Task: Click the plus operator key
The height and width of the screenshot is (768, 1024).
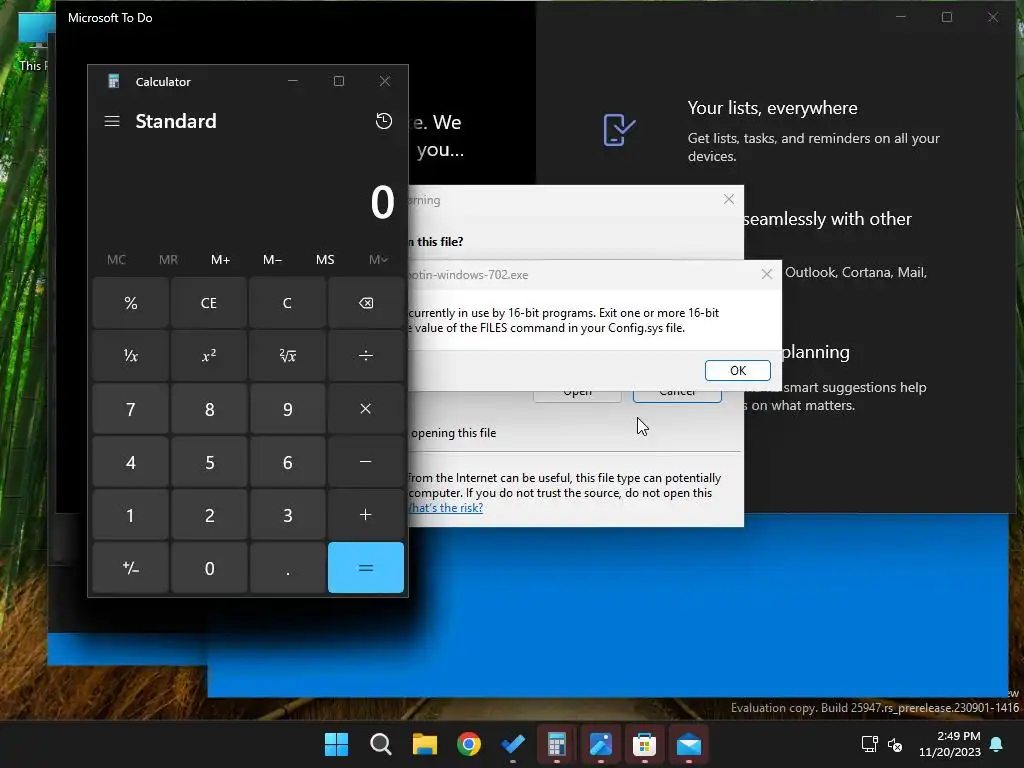Action: coord(366,515)
